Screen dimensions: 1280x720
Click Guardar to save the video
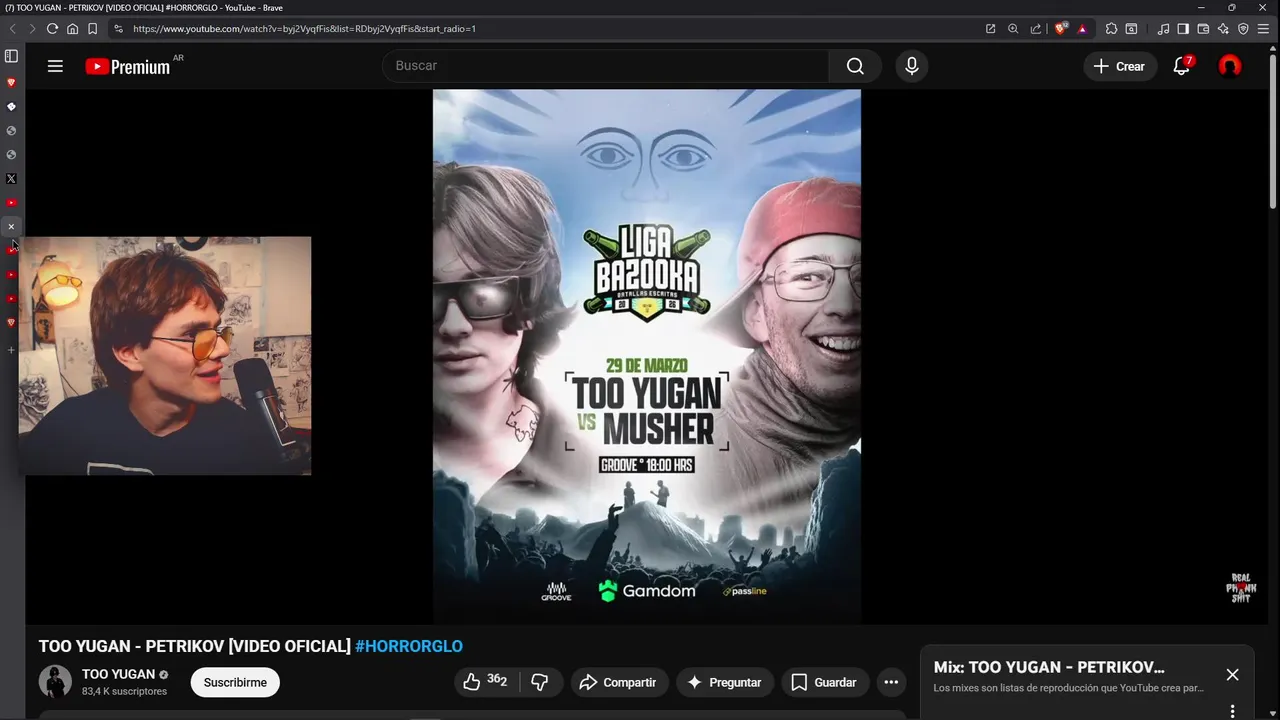[824, 682]
